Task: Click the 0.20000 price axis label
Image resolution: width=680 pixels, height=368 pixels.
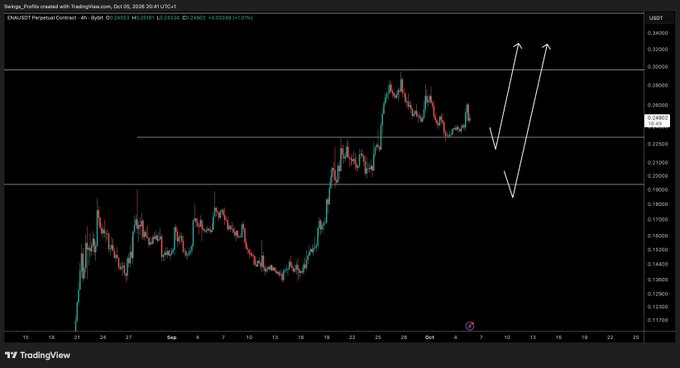Action: [657, 176]
